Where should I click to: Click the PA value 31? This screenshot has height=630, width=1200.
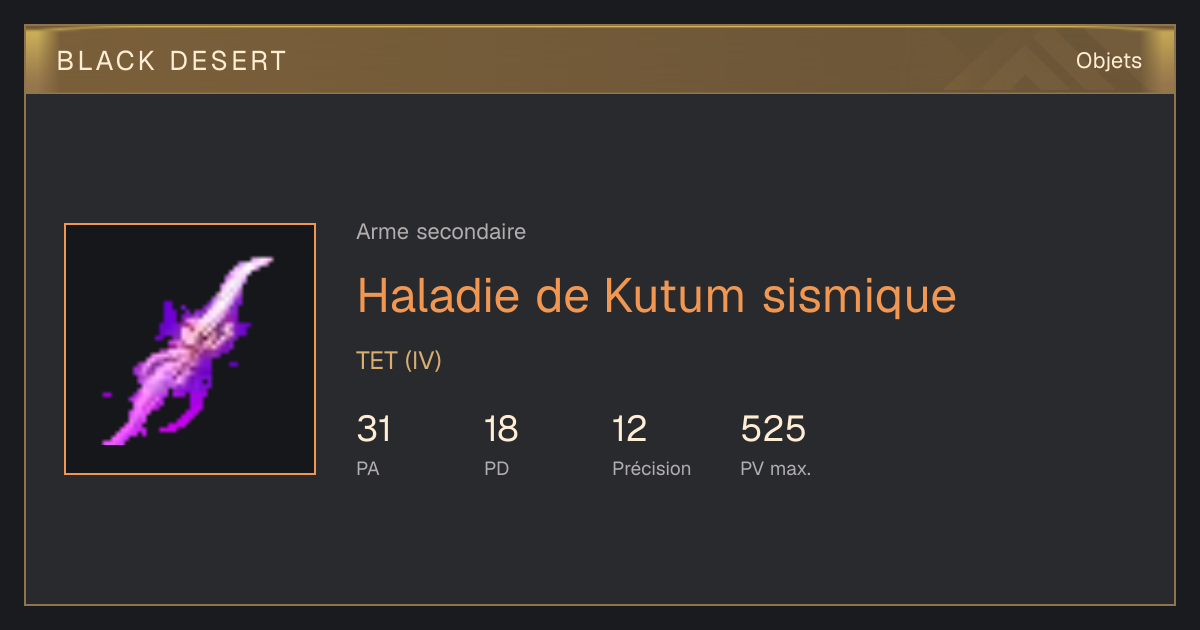(x=374, y=430)
